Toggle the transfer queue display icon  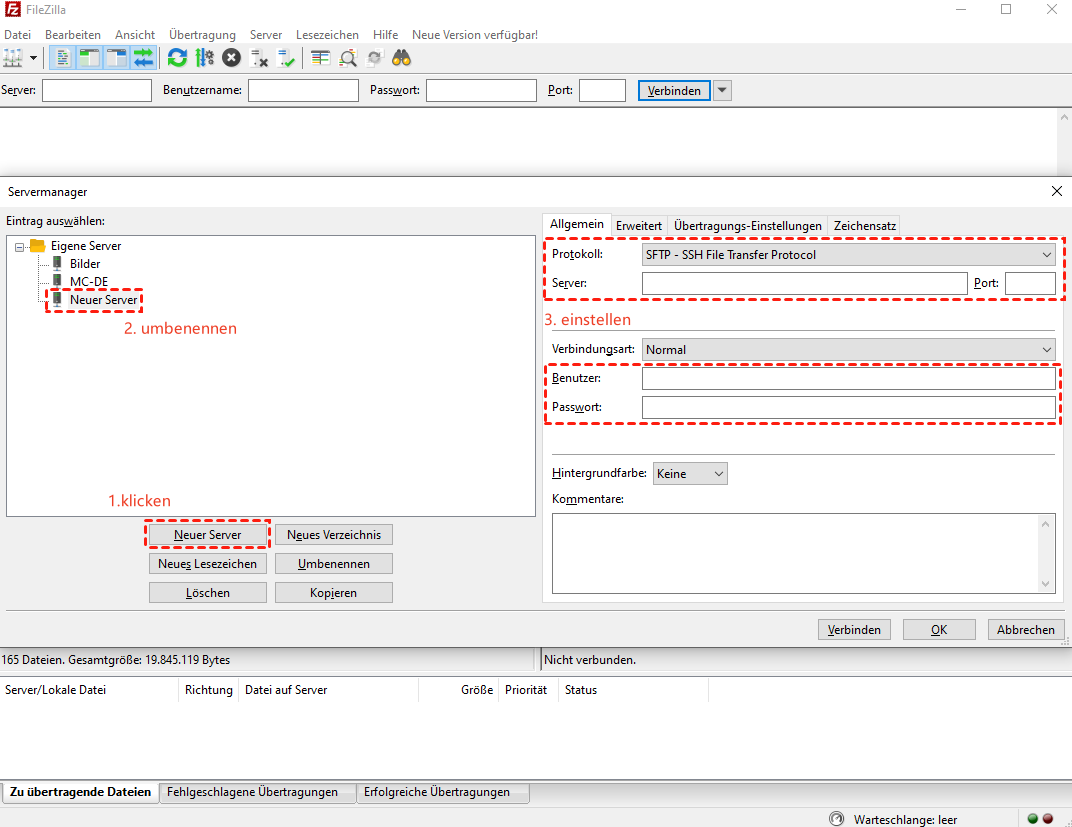point(143,58)
